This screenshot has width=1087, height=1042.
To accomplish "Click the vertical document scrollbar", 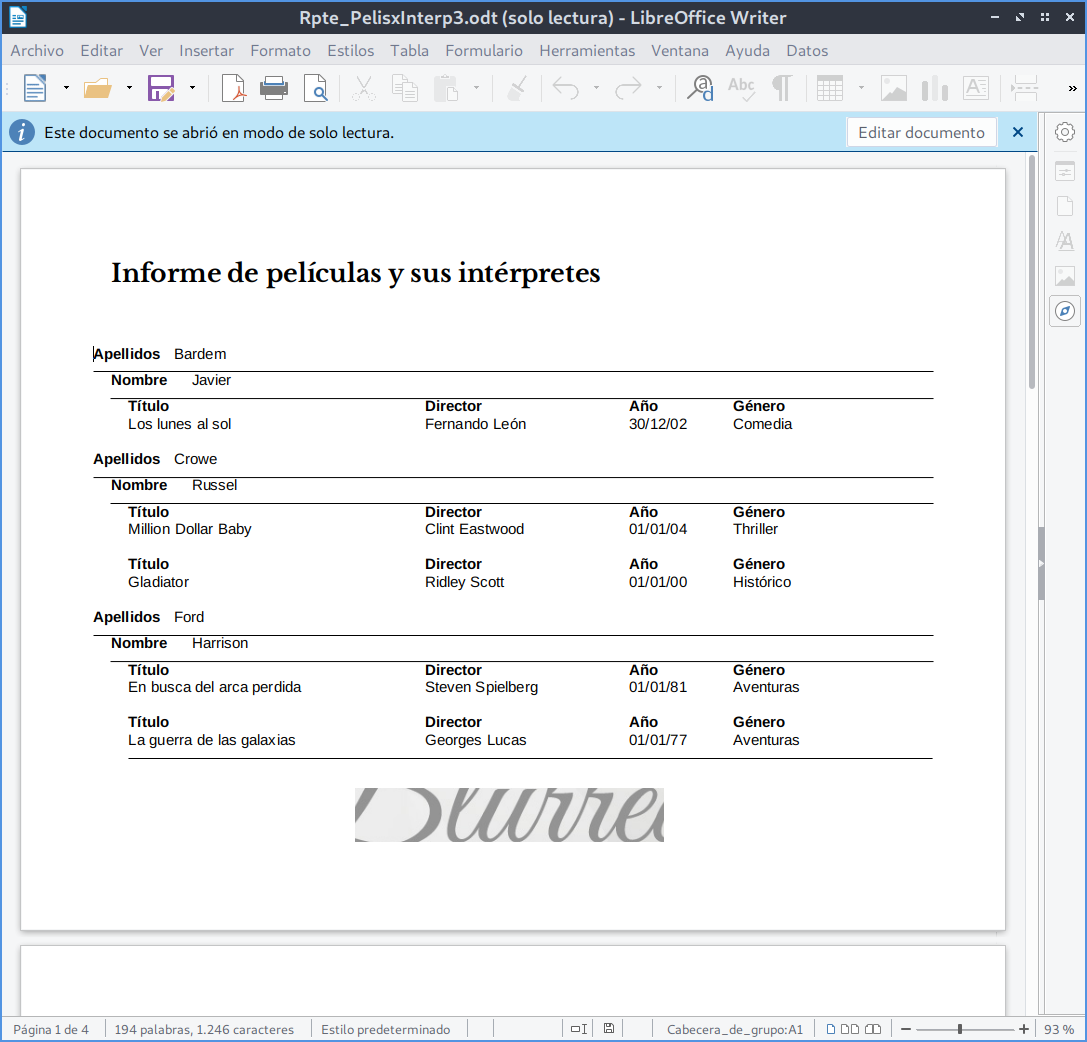I will [x=1031, y=270].
